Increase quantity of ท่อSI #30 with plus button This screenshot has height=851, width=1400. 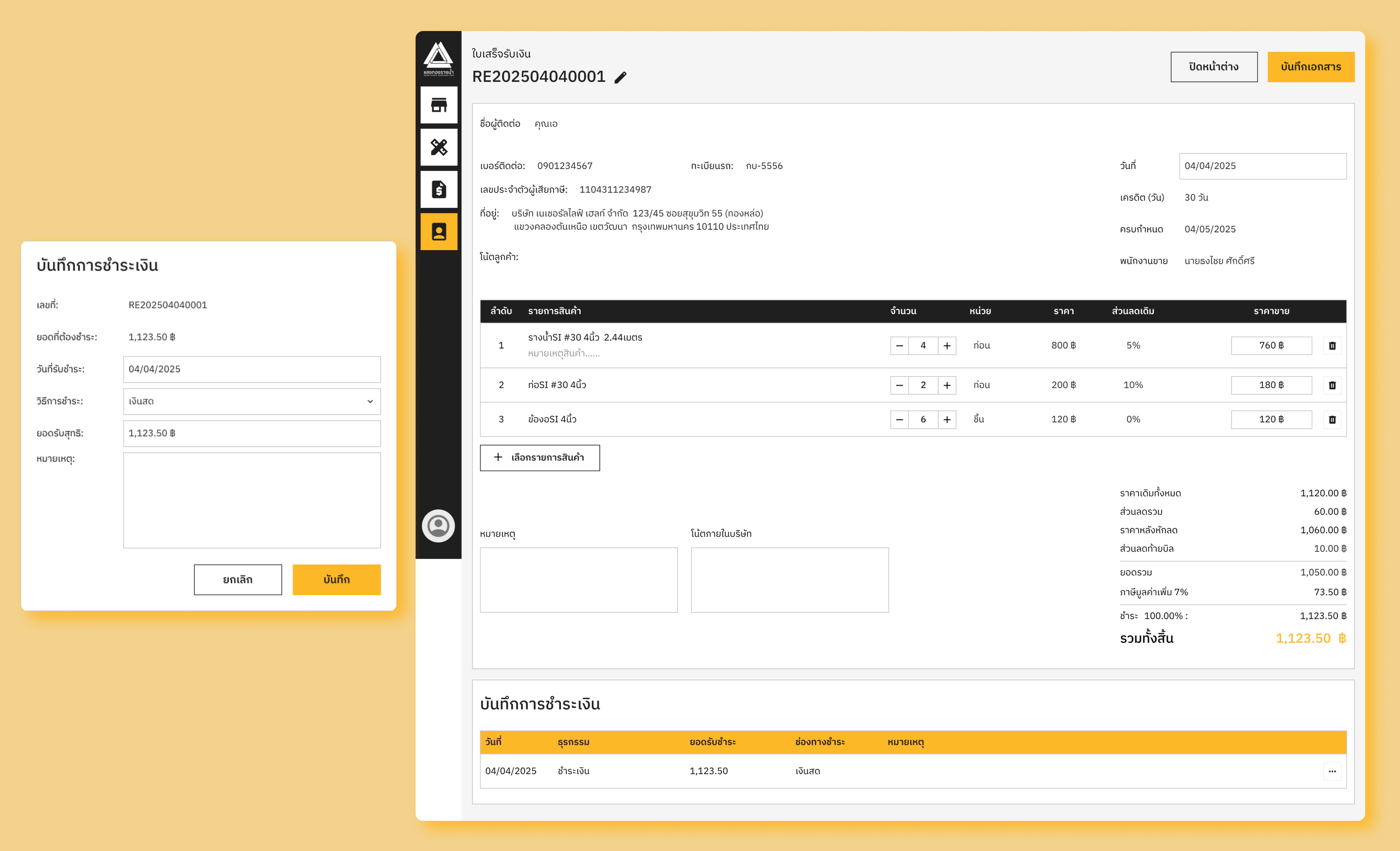pos(947,385)
